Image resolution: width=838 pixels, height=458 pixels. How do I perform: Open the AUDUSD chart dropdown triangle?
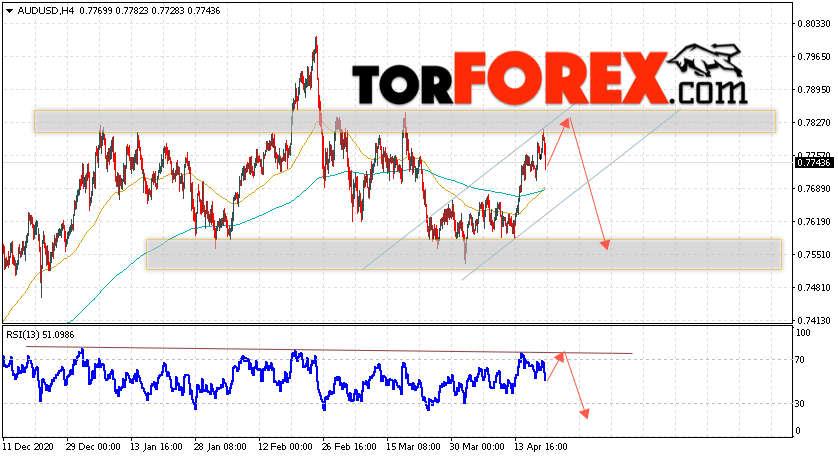click(9, 11)
